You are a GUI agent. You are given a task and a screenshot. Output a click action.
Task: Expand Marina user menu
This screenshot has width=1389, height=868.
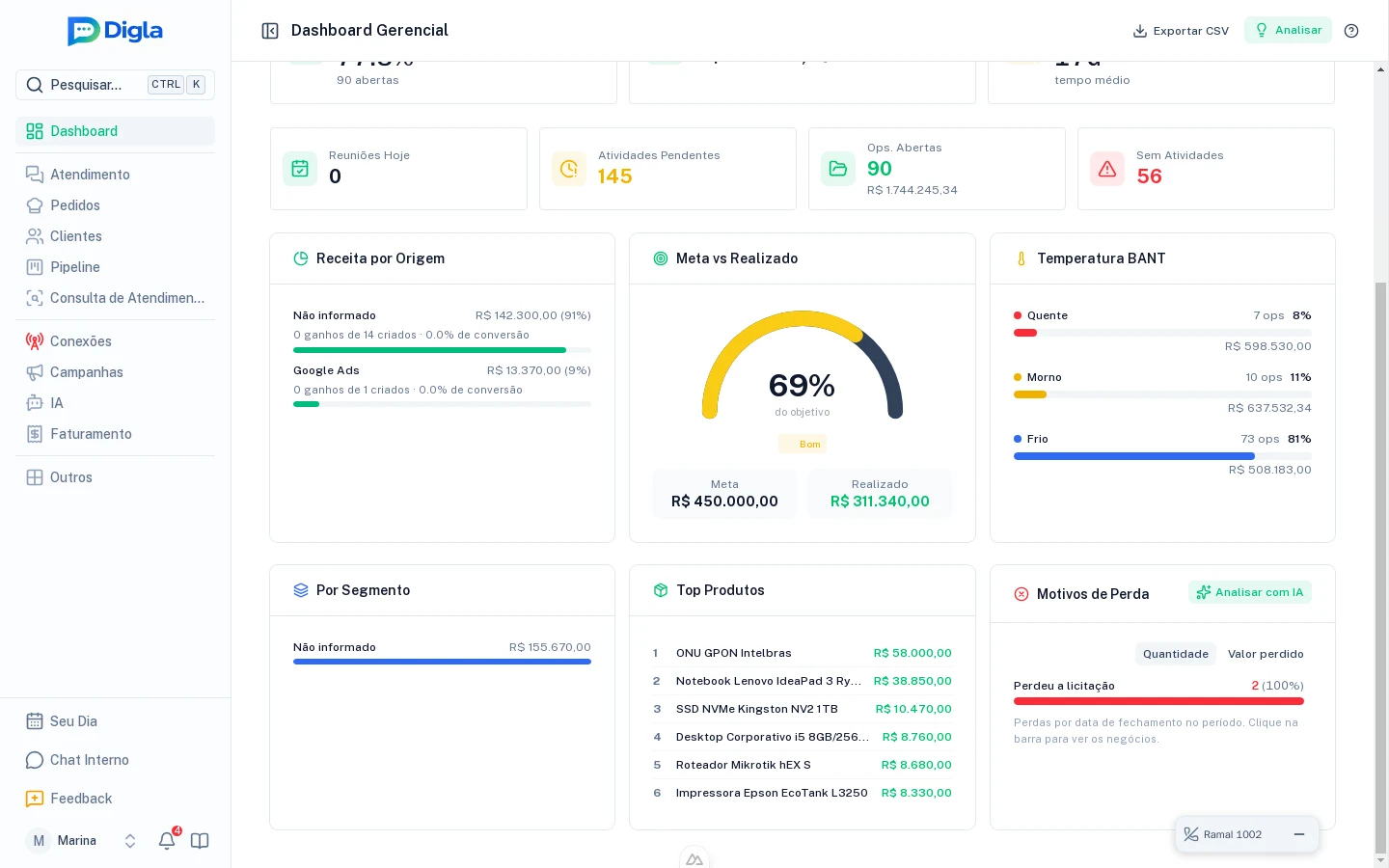(82, 840)
